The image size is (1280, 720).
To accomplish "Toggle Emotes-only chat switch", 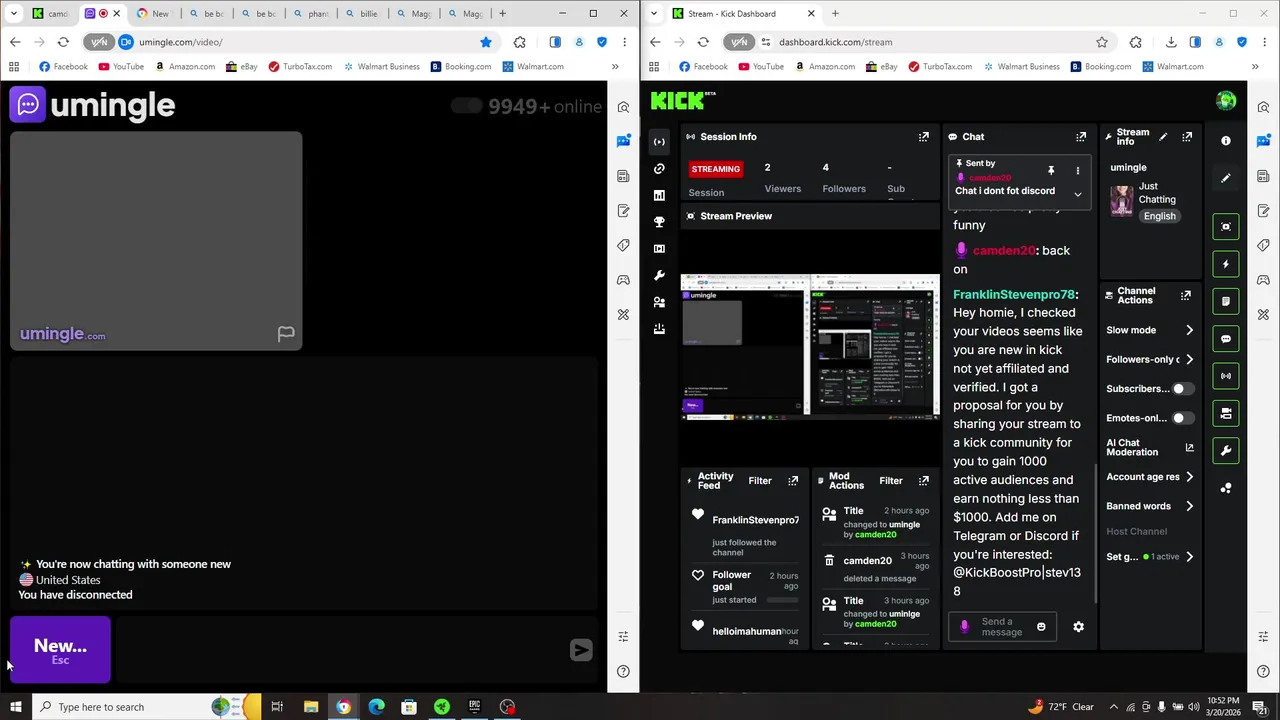I will click(x=1182, y=418).
